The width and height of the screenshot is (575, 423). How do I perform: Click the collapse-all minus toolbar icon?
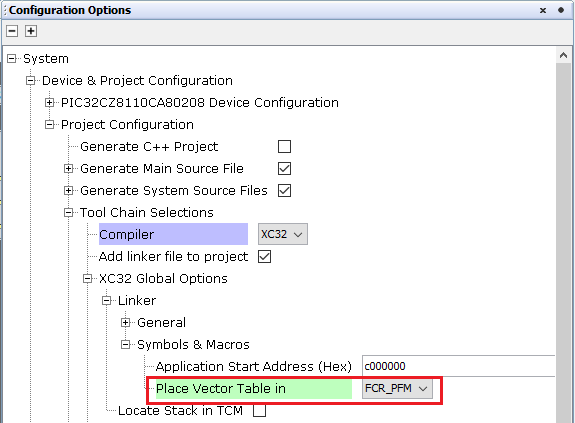tap(12, 31)
